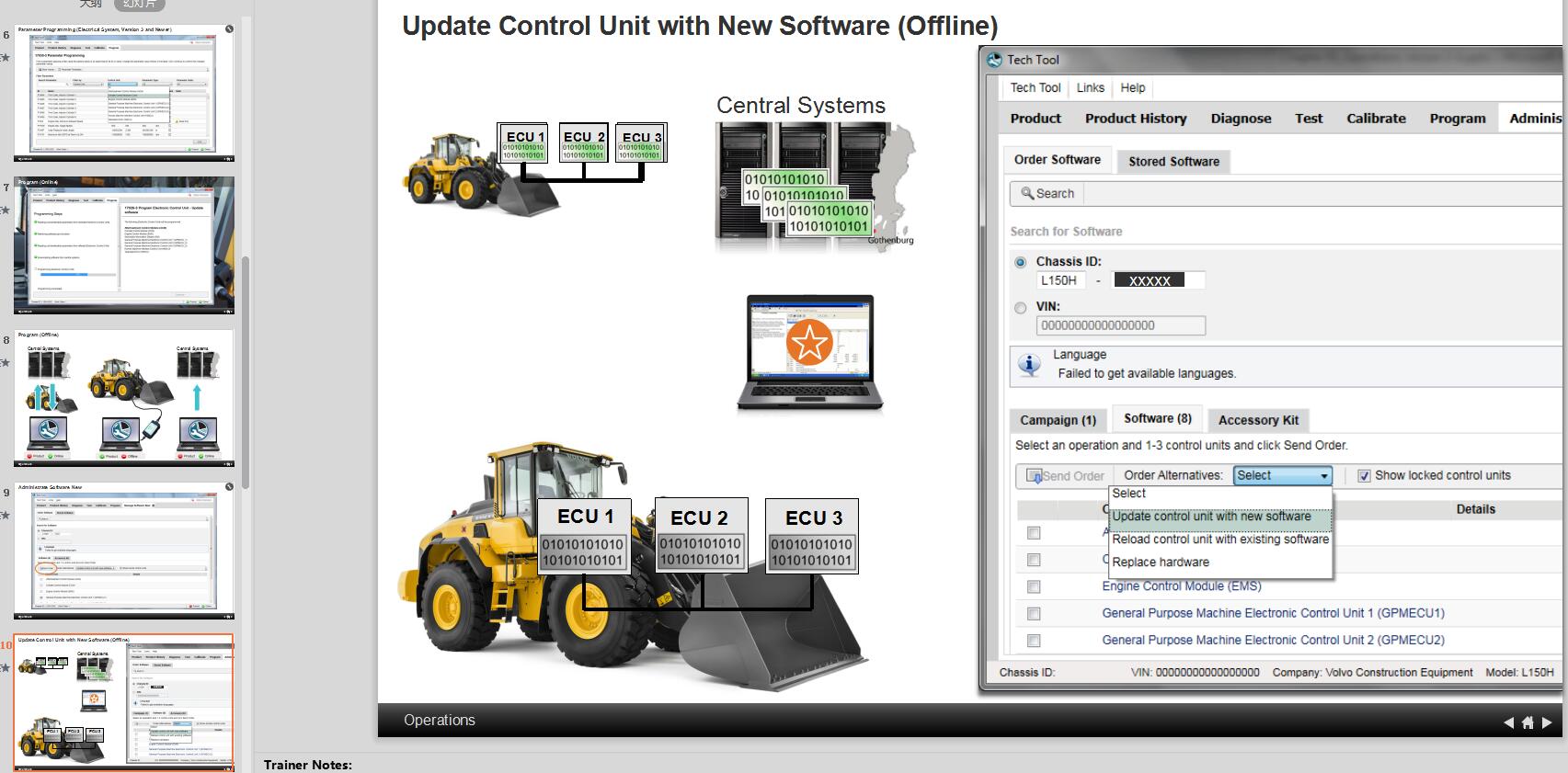Image resolution: width=1568 pixels, height=773 pixels.
Task: Switch to the Diagnose tab
Action: [x=1241, y=119]
